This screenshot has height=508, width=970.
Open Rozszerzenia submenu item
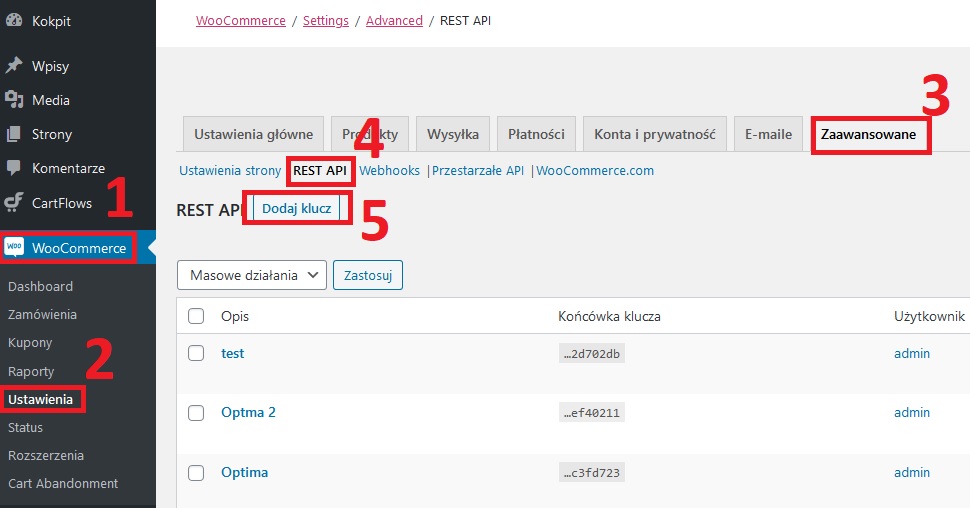point(46,455)
